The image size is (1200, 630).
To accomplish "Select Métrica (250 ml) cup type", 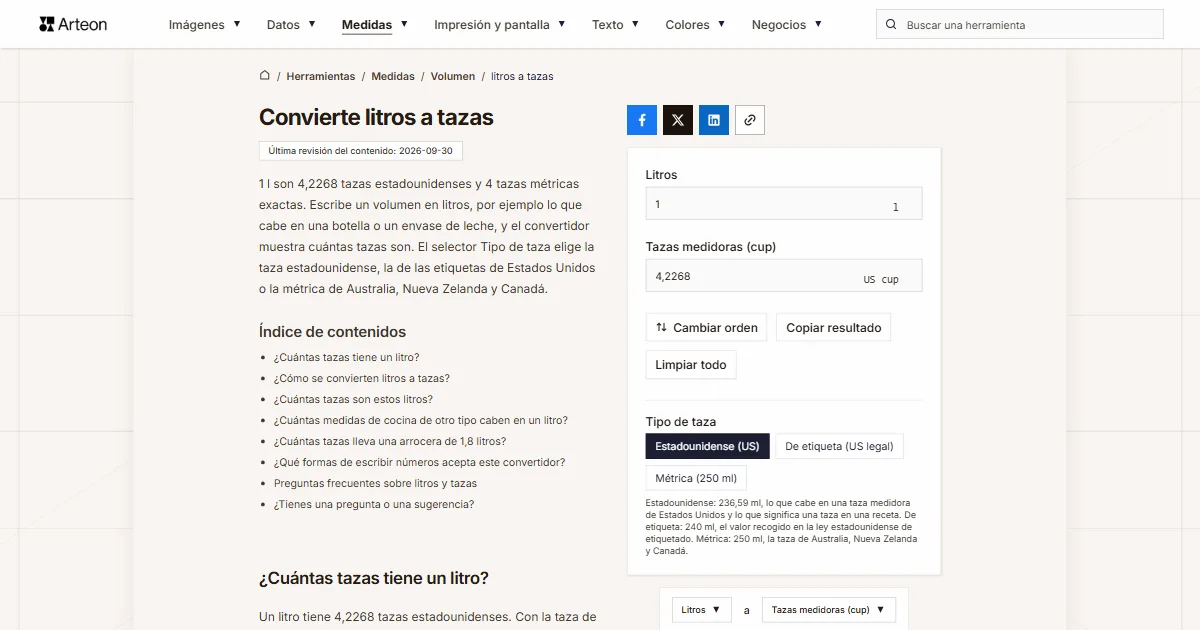I will [696, 478].
